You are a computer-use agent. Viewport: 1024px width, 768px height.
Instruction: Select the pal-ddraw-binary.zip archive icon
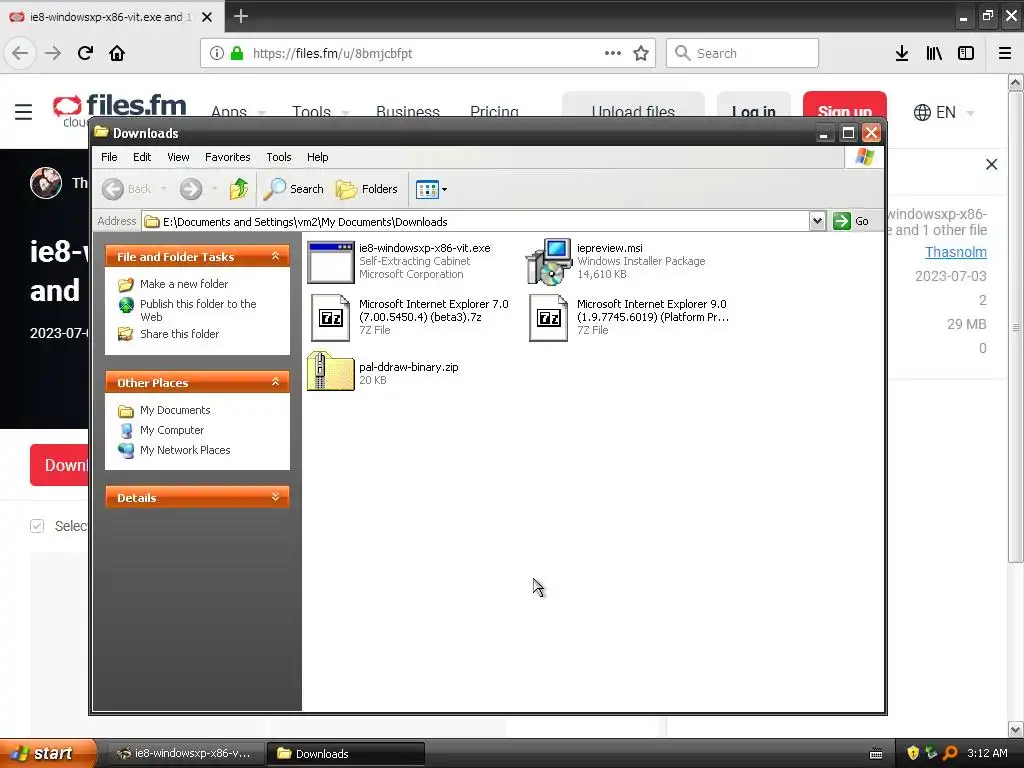[x=330, y=372]
